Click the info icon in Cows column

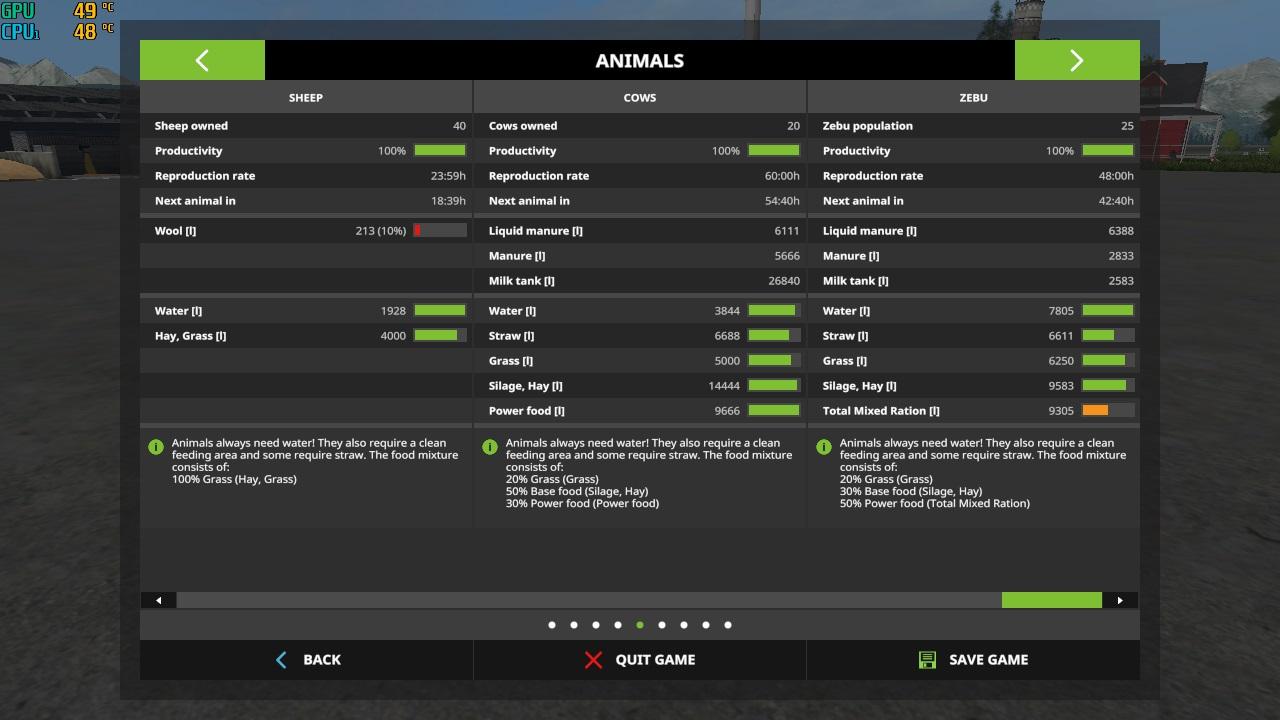(x=490, y=447)
